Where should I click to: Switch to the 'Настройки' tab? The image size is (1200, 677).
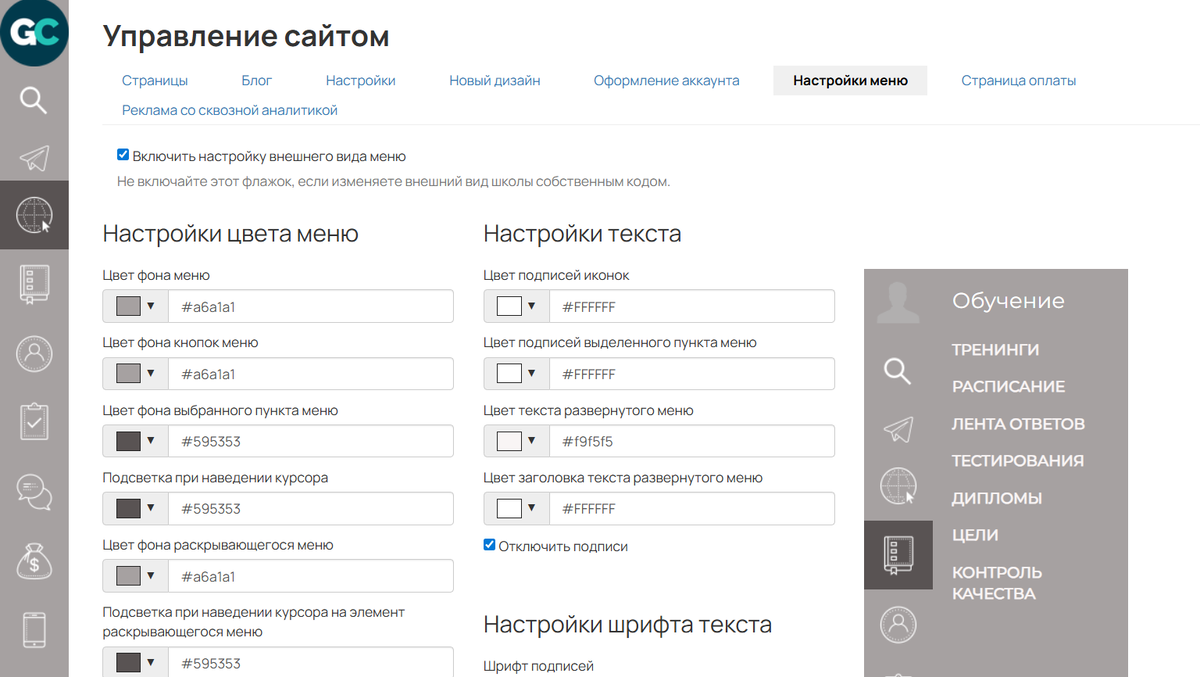click(x=361, y=81)
